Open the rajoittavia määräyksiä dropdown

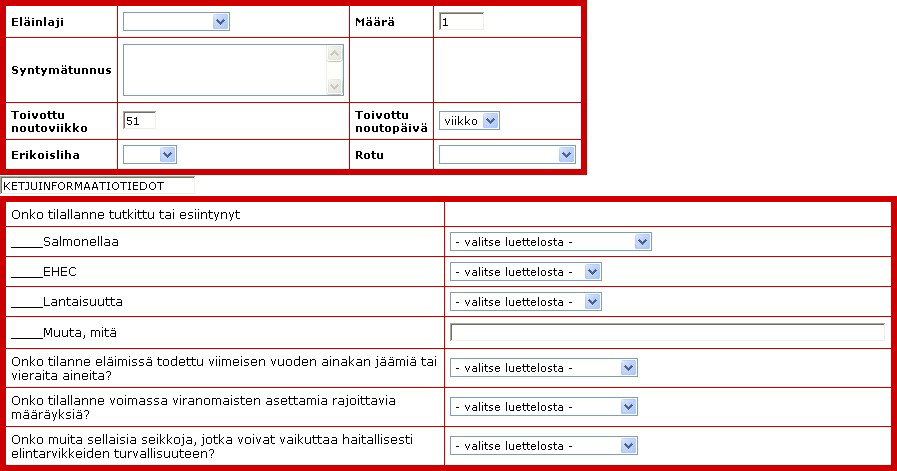point(543,407)
